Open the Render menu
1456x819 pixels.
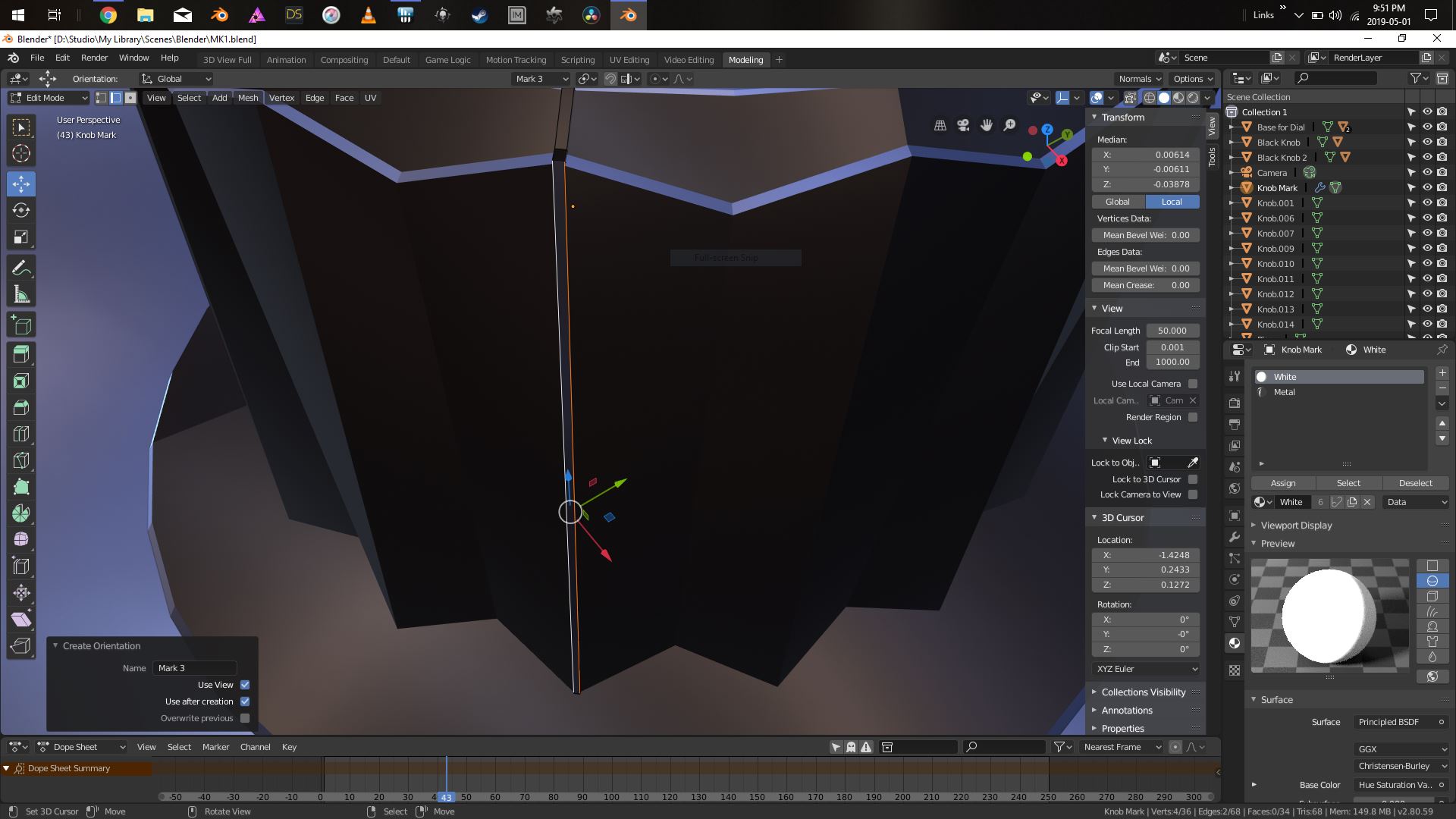[x=94, y=58]
